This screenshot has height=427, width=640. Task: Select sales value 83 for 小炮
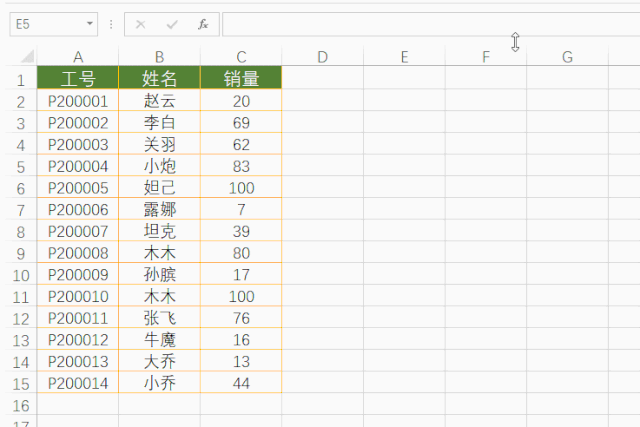[241, 165]
